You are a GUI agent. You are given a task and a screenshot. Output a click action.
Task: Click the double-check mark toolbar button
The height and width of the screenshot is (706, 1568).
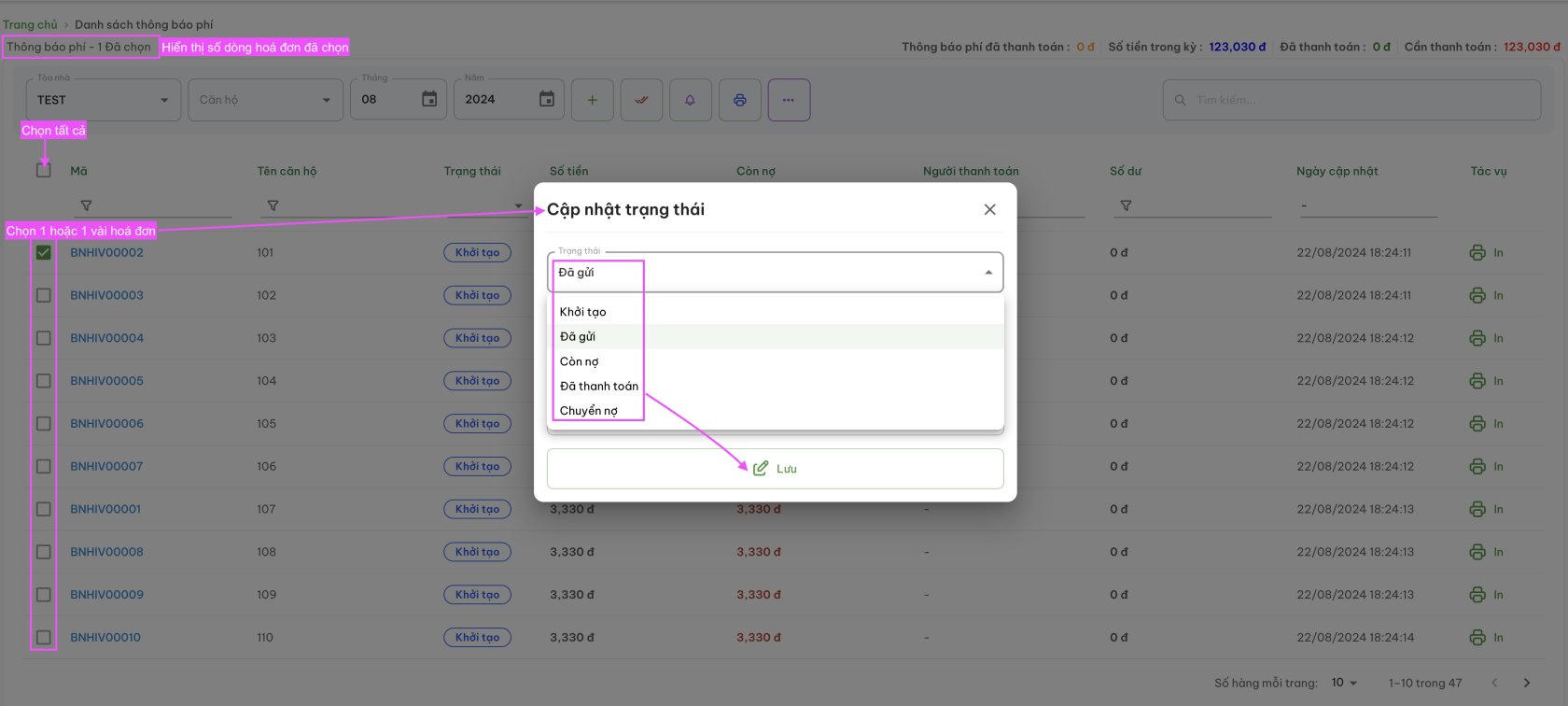pyautogui.click(x=641, y=100)
